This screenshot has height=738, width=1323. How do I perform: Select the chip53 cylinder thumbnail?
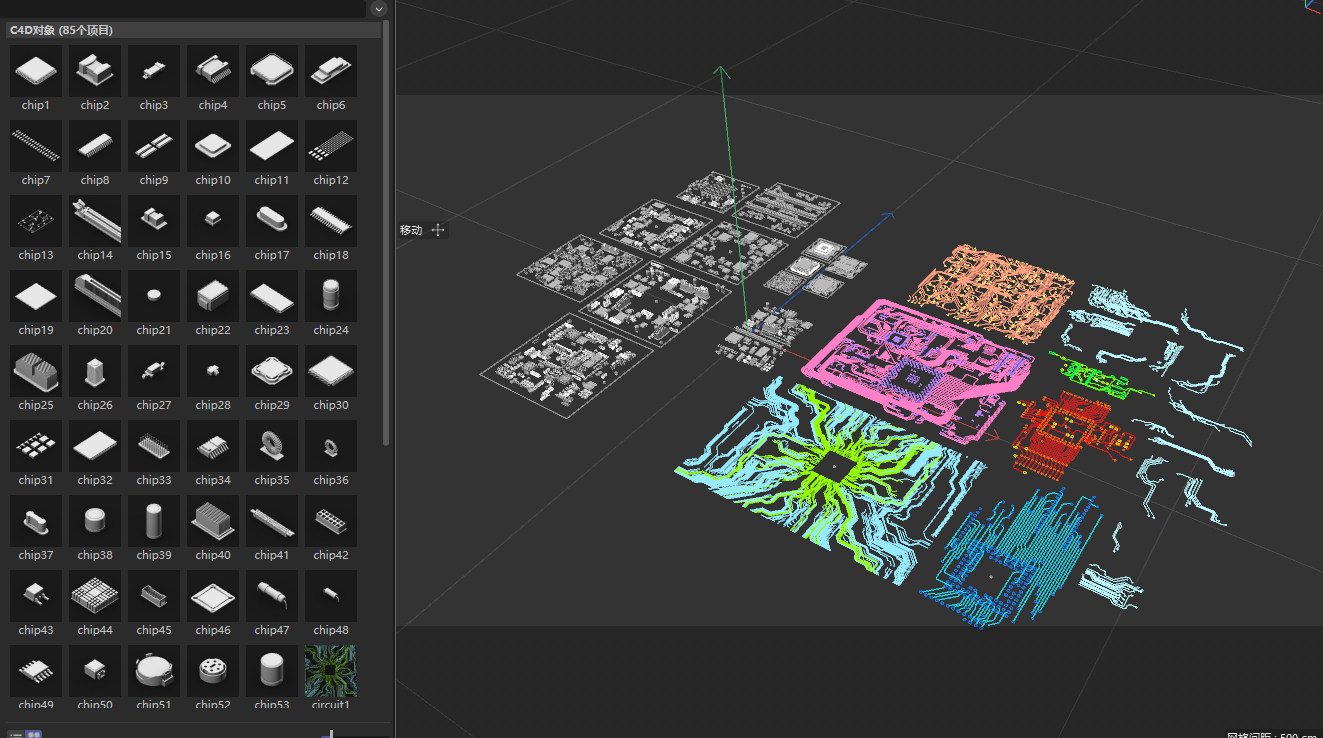tap(272, 671)
